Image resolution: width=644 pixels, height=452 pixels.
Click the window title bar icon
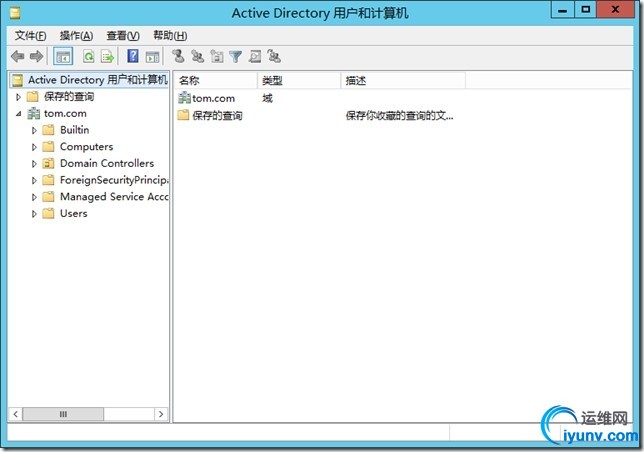click(x=15, y=13)
